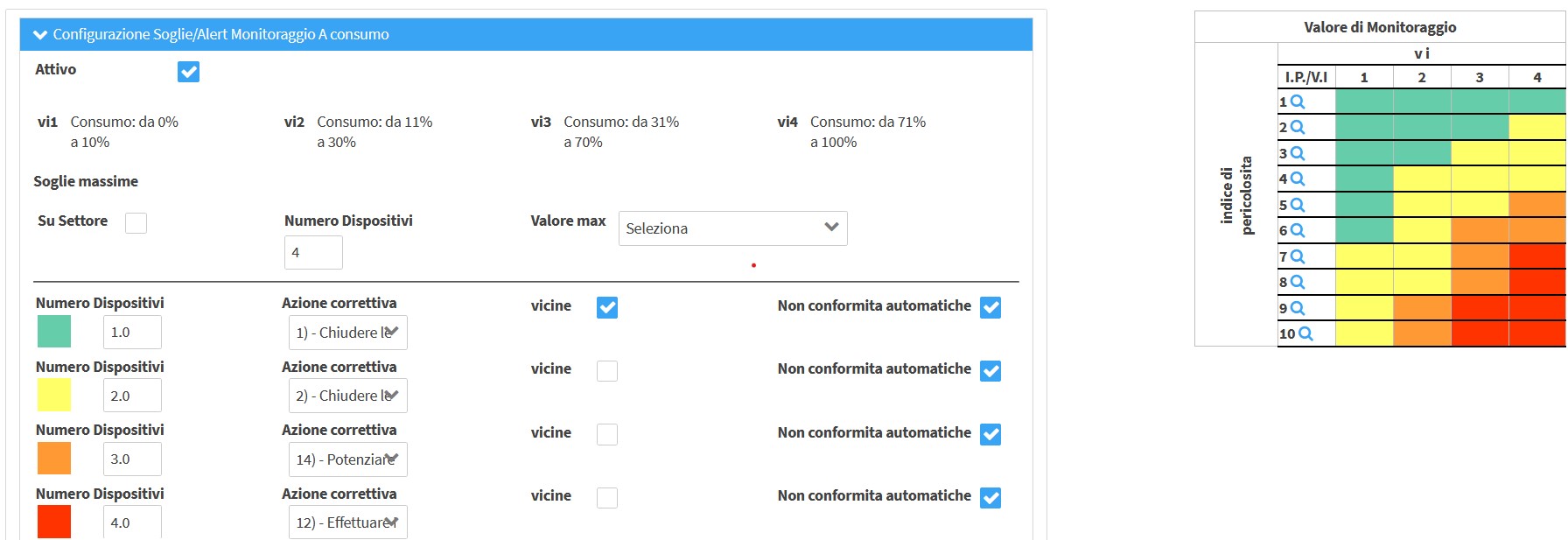Open the magnifier for pericolosita row 4
Image resolution: width=1568 pixels, height=540 pixels.
(x=1298, y=179)
